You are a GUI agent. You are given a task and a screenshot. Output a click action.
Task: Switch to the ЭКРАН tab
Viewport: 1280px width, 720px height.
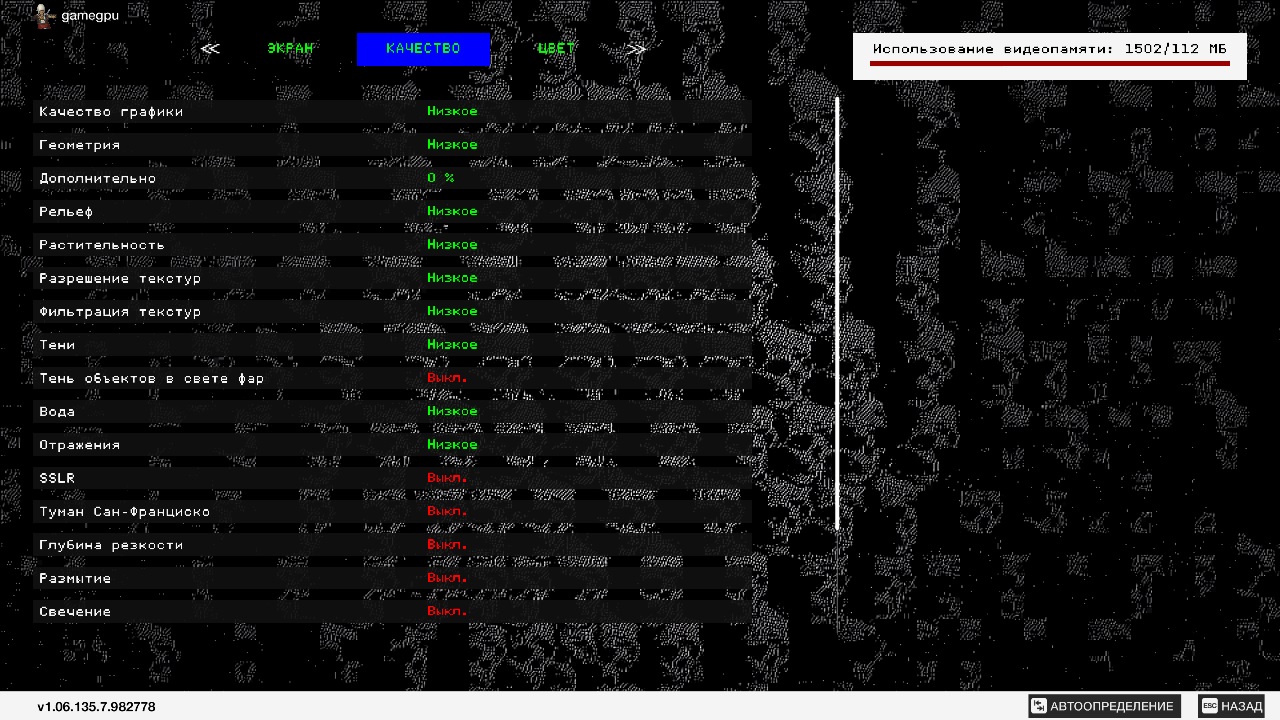tap(291, 49)
